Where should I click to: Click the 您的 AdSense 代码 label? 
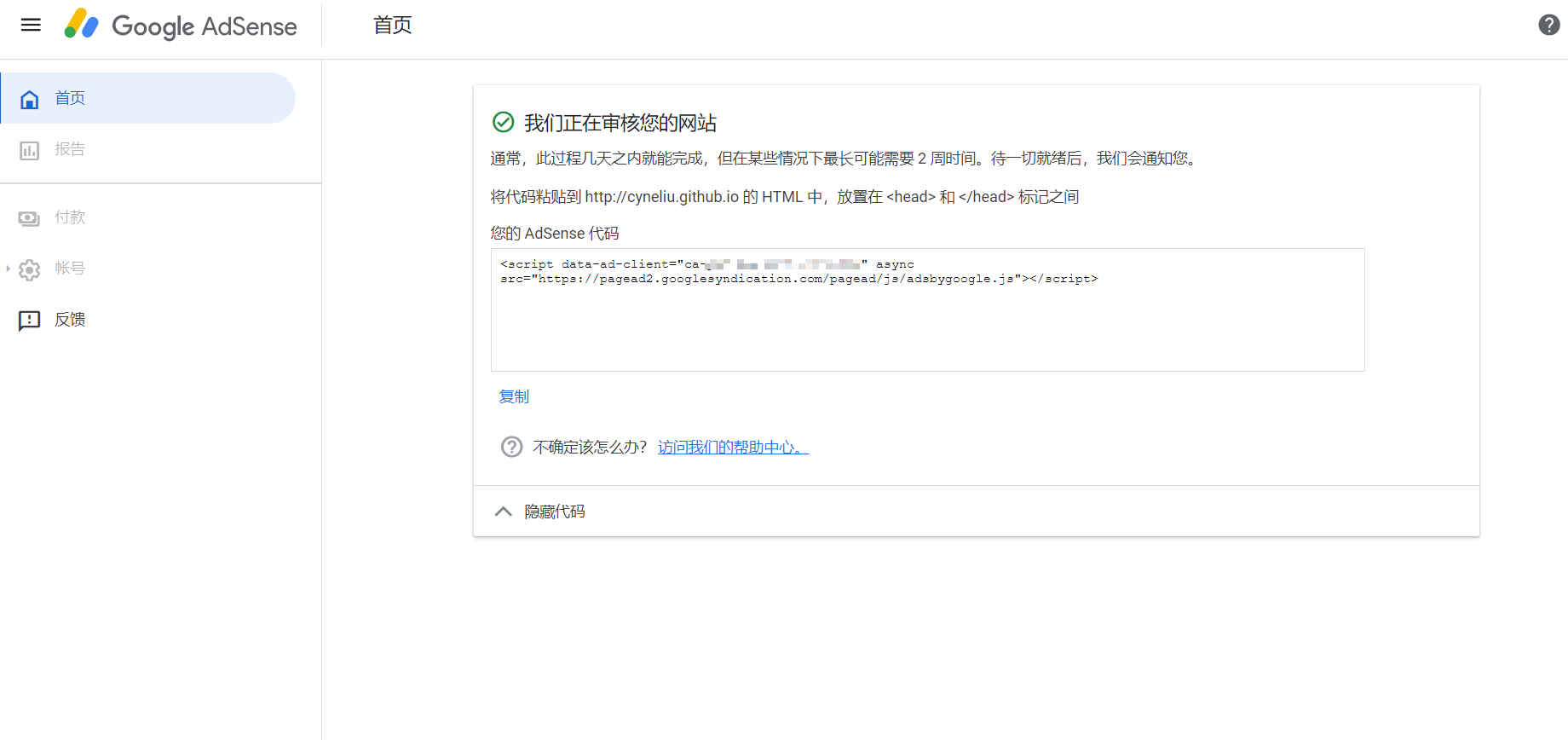(555, 234)
